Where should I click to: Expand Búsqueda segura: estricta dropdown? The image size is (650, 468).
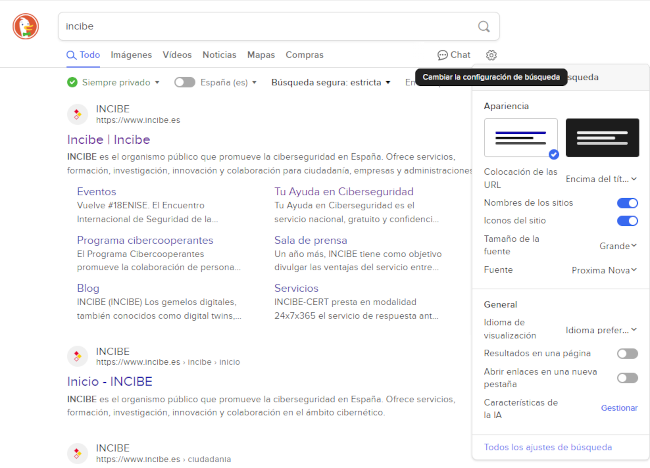(x=330, y=82)
